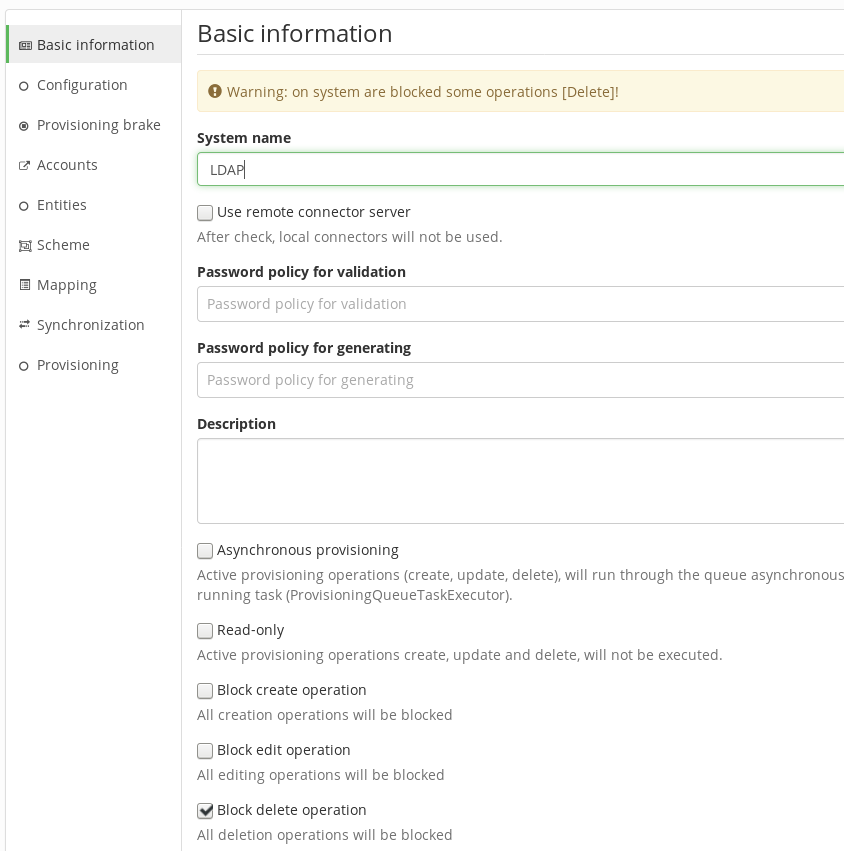Toggle the Read-only checkbox
844x851 pixels.
[205, 631]
